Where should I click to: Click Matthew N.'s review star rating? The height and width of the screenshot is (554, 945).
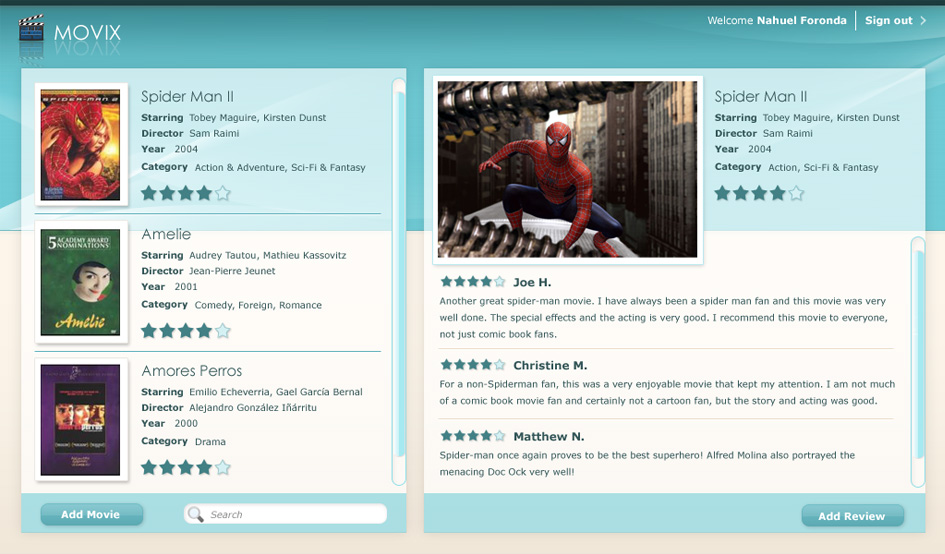[473, 436]
